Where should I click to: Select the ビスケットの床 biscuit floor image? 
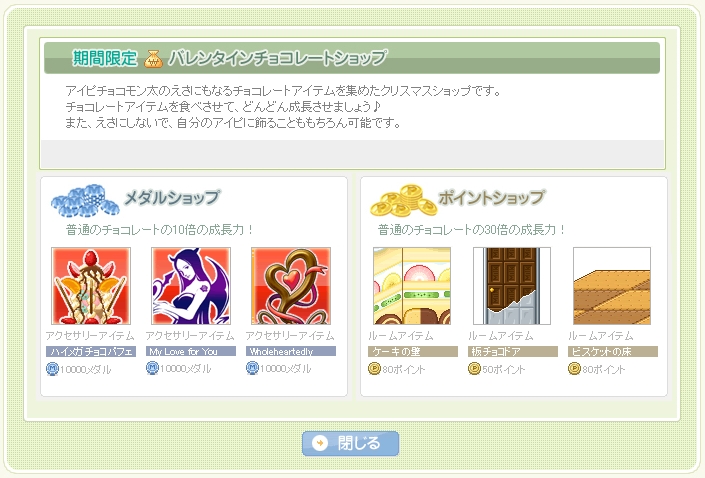612,286
